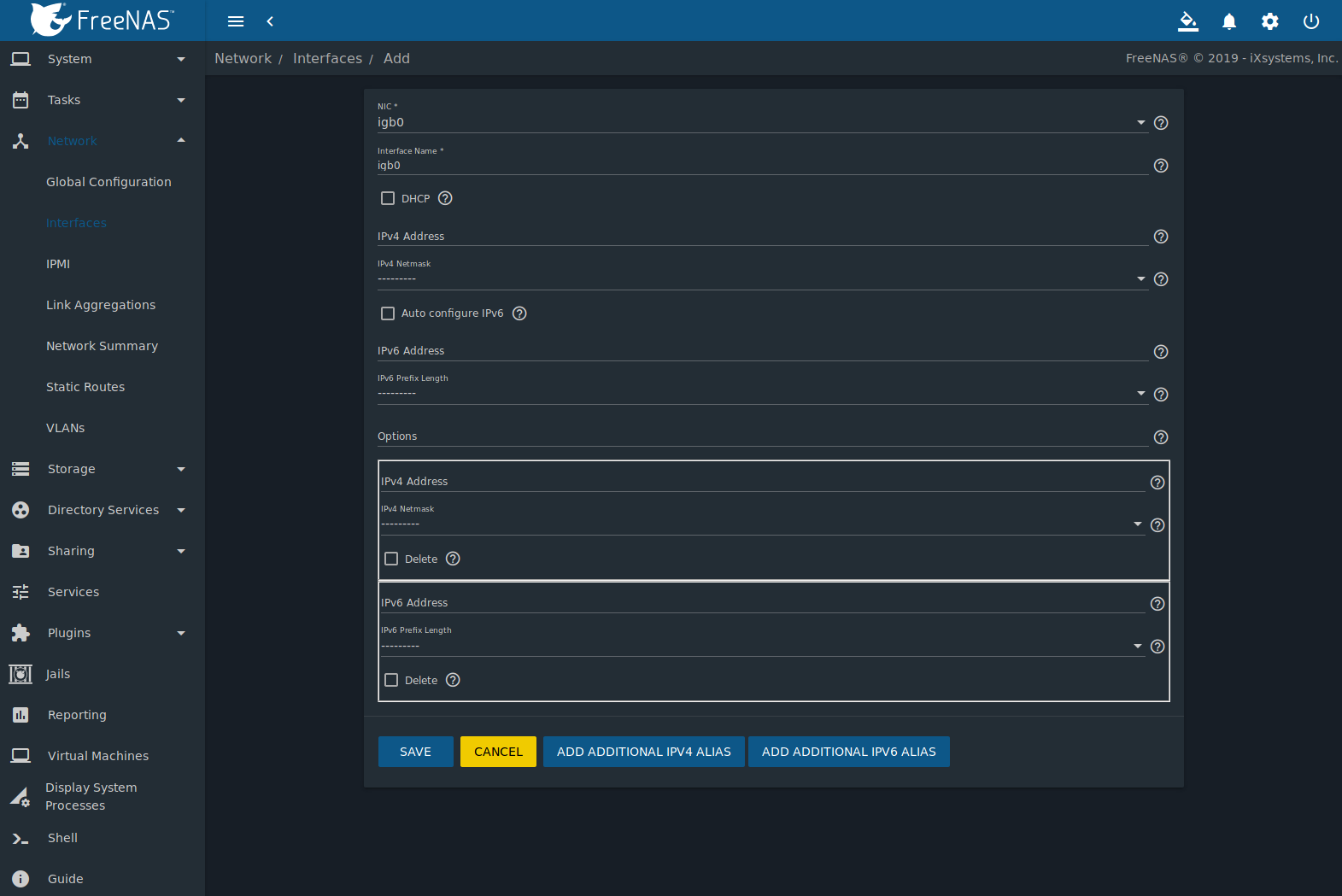Click the SAVE button
The image size is (1342, 896).
(415, 752)
